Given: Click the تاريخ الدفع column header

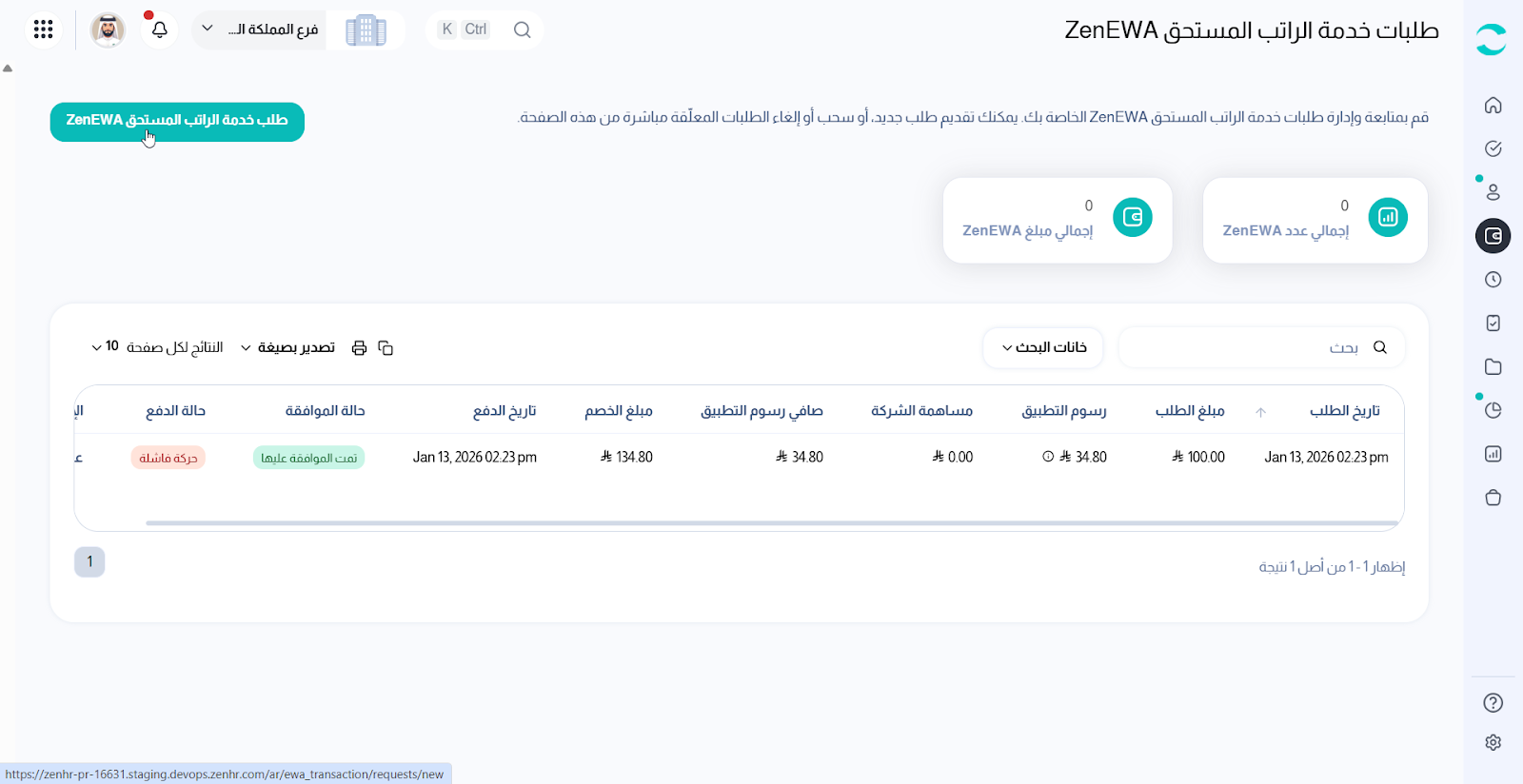Looking at the screenshot, I should pos(504,411).
